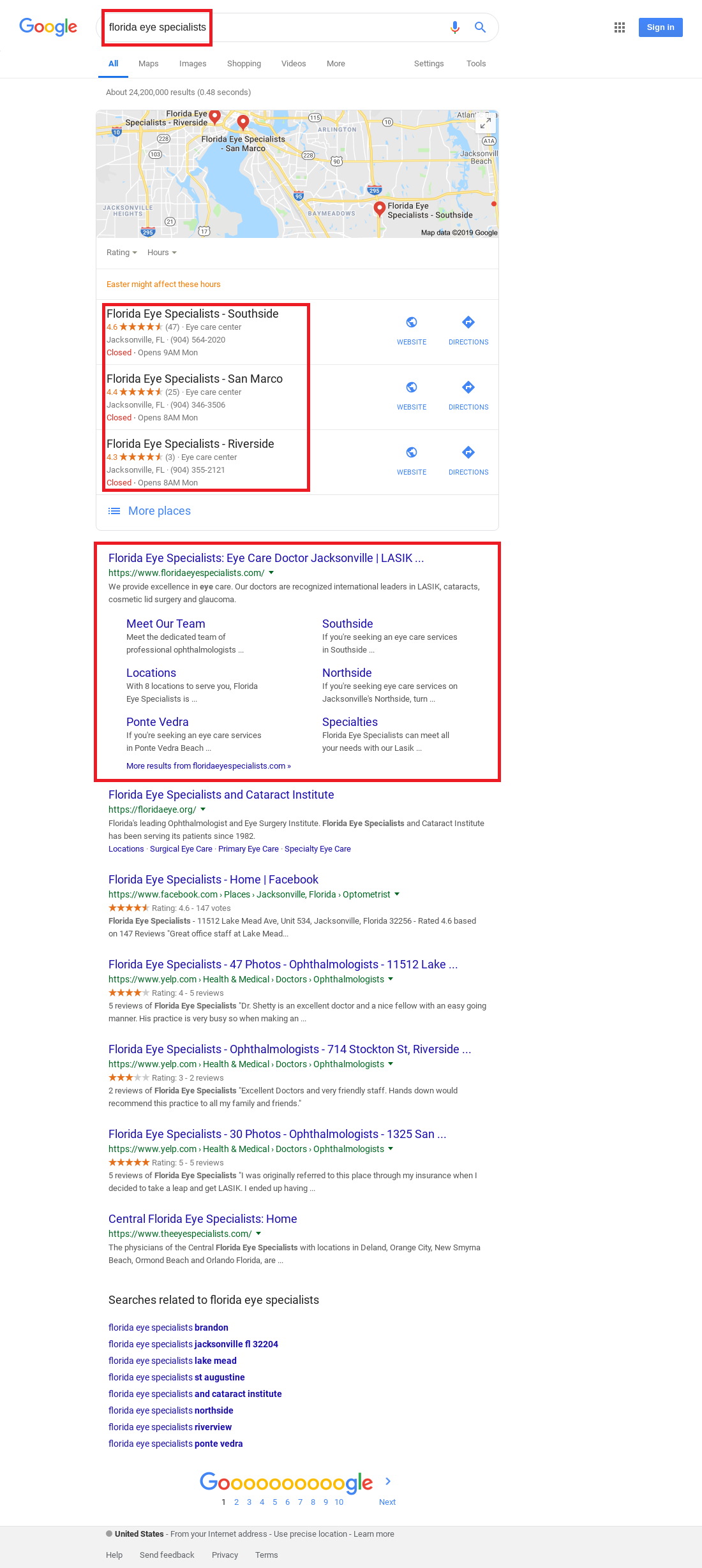Get directions to the Southside location
The width and height of the screenshot is (702, 1568).
coord(468,330)
